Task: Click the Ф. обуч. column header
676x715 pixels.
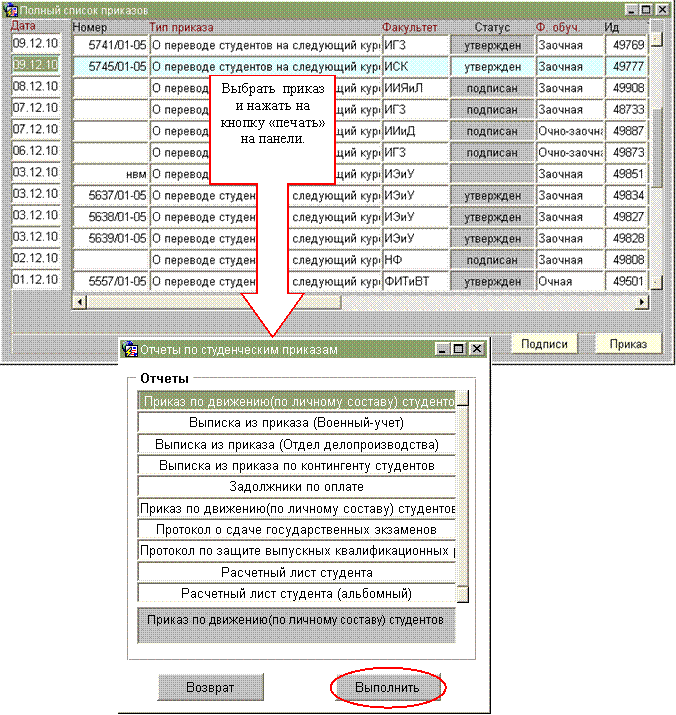Action: [558, 27]
